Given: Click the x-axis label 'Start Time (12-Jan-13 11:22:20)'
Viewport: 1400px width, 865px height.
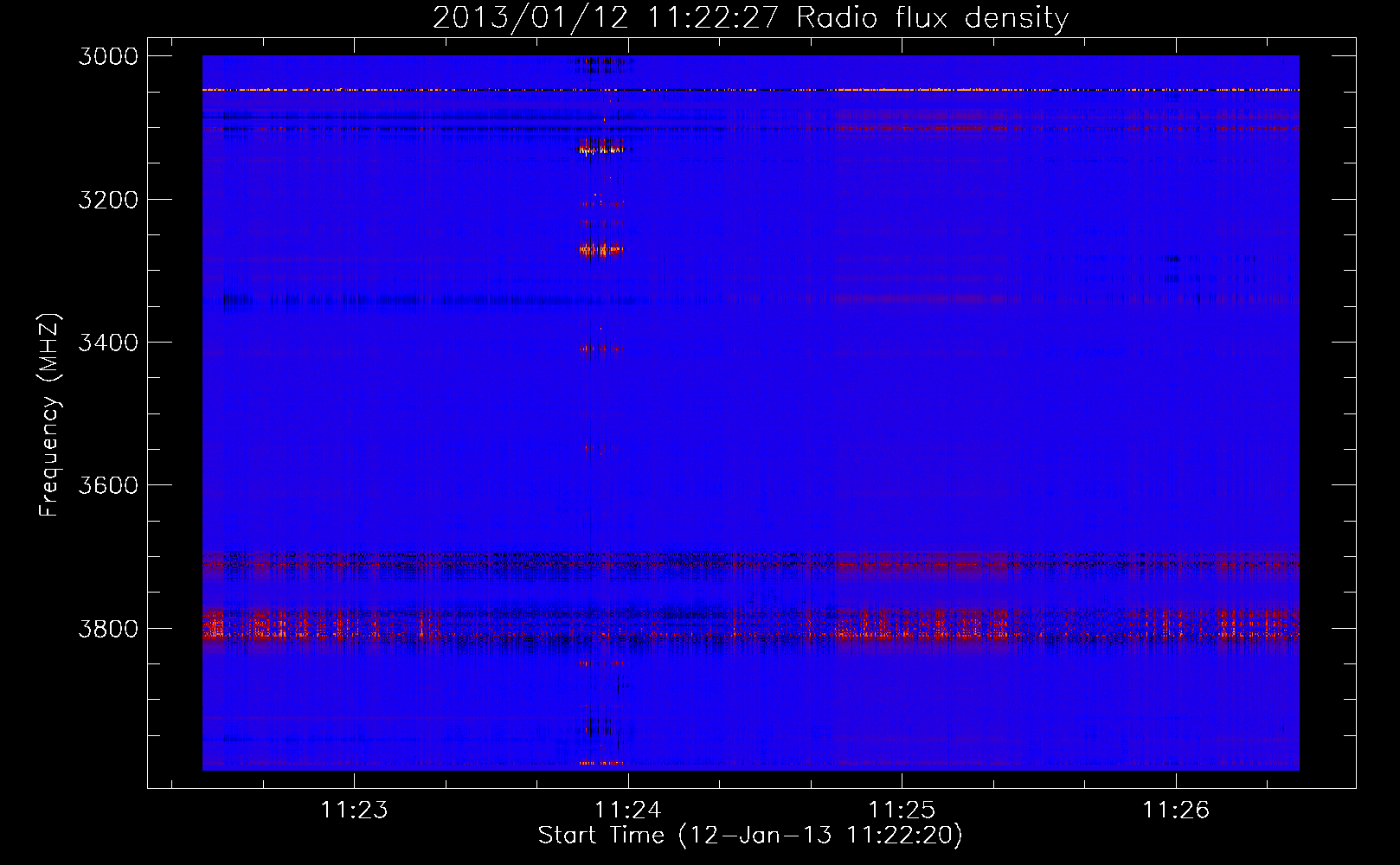Looking at the screenshot, I should point(750,836).
